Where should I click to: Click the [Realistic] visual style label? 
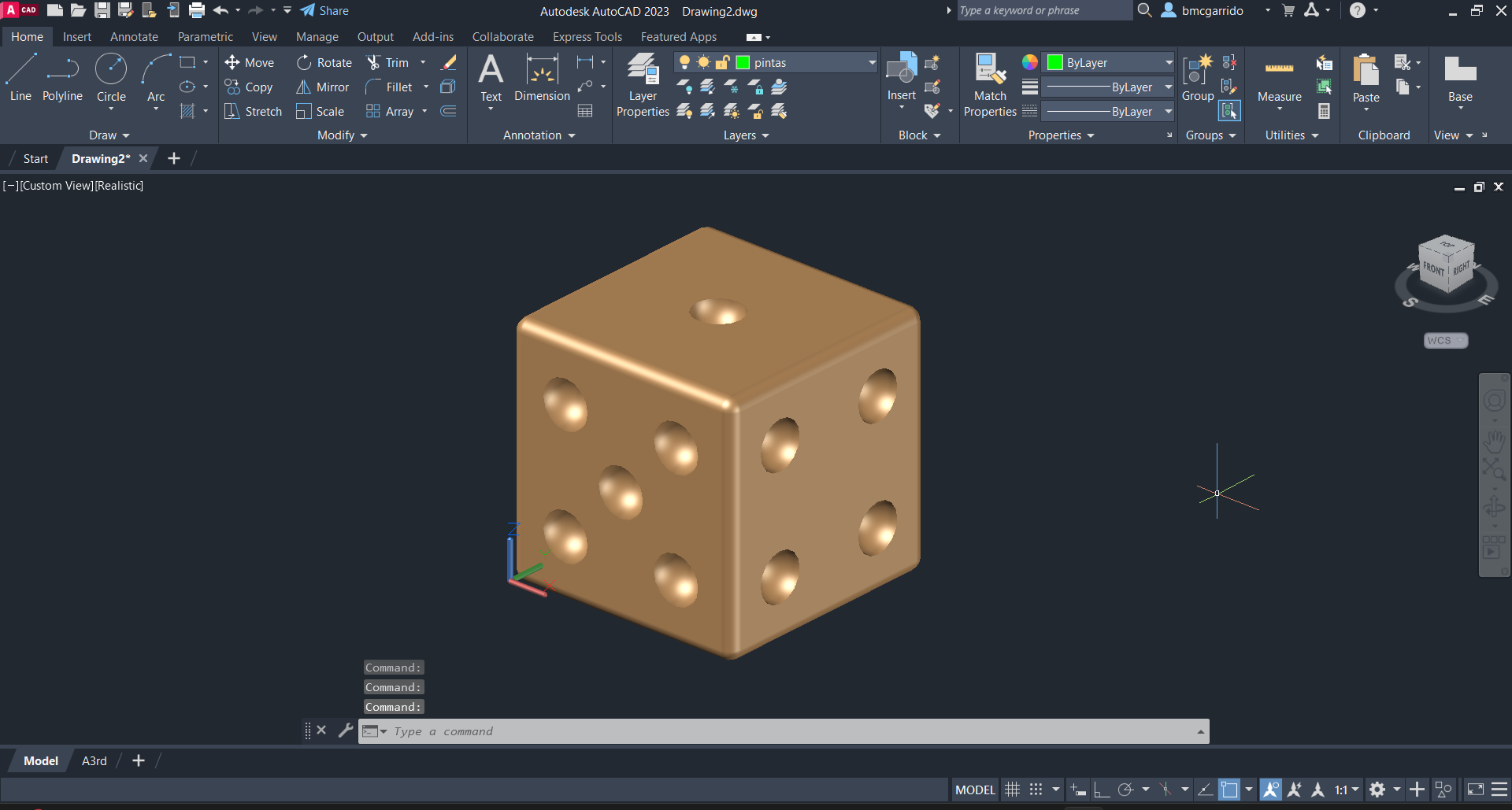click(119, 186)
